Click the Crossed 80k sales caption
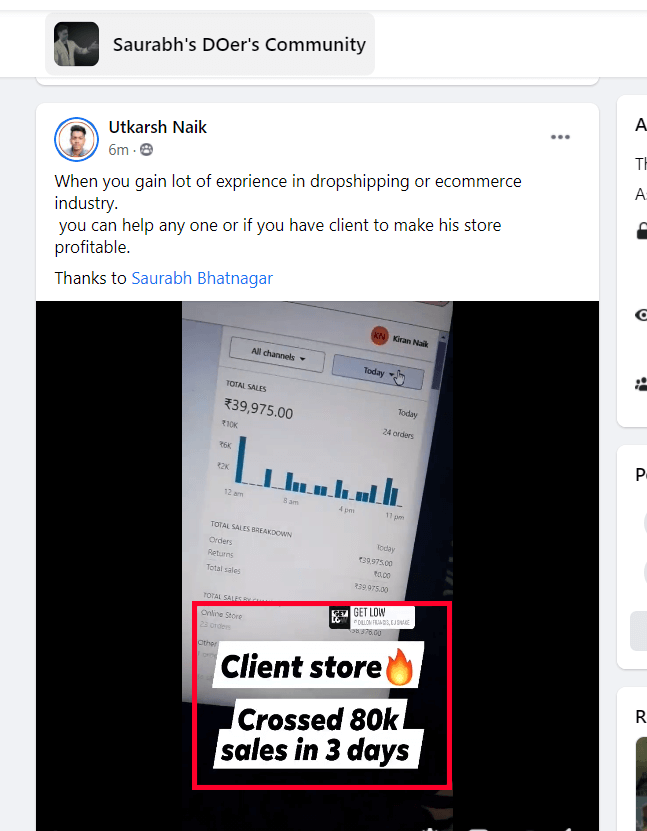The width and height of the screenshot is (647, 831). (x=318, y=735)
